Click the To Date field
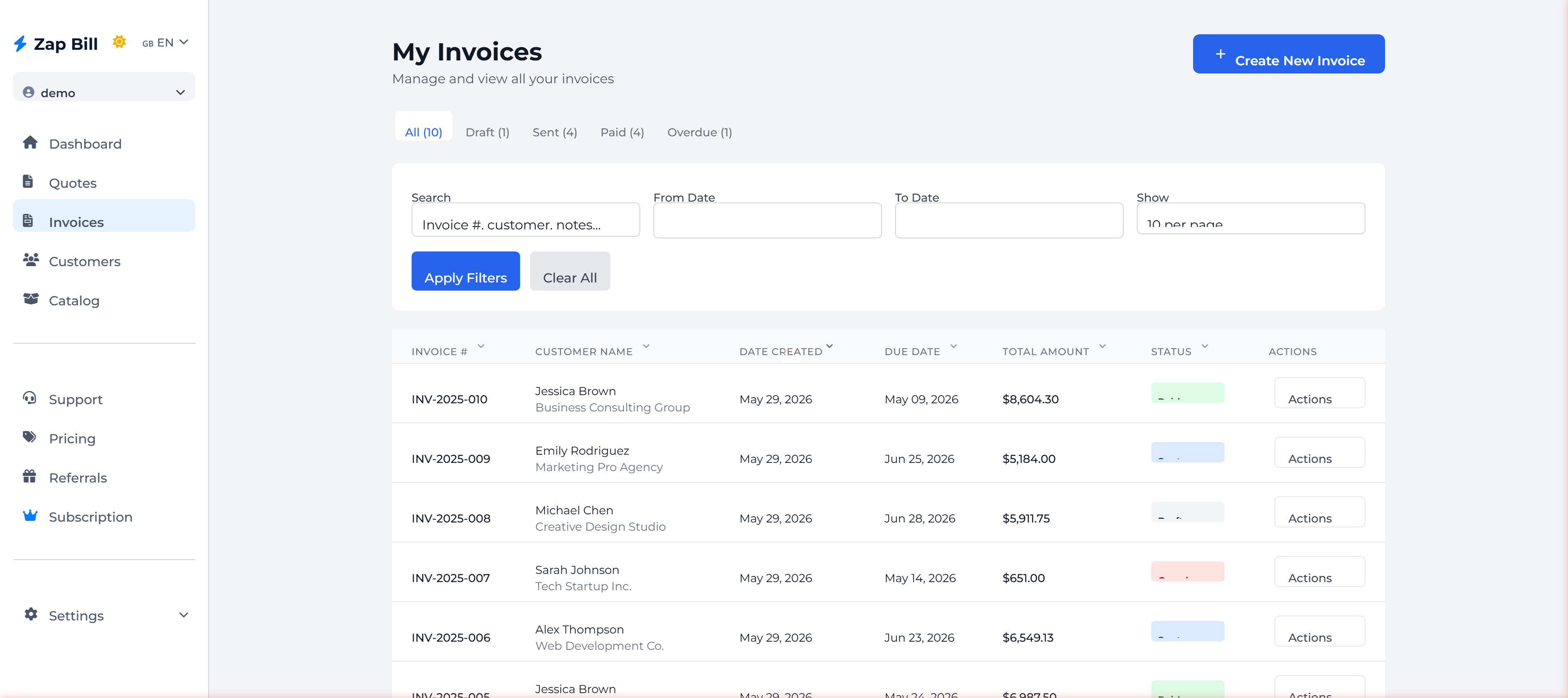The image size is (1568, 698). tap(1009, 220)
